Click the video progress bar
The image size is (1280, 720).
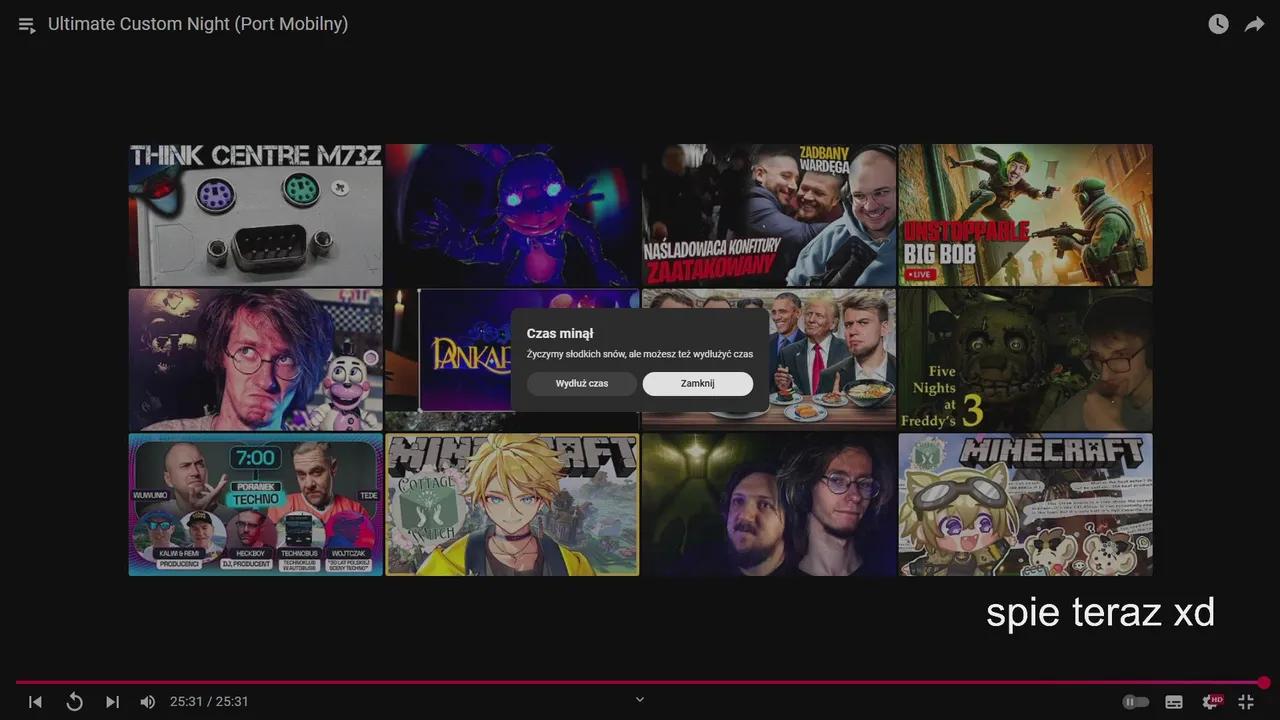click(x=640, y=683)
